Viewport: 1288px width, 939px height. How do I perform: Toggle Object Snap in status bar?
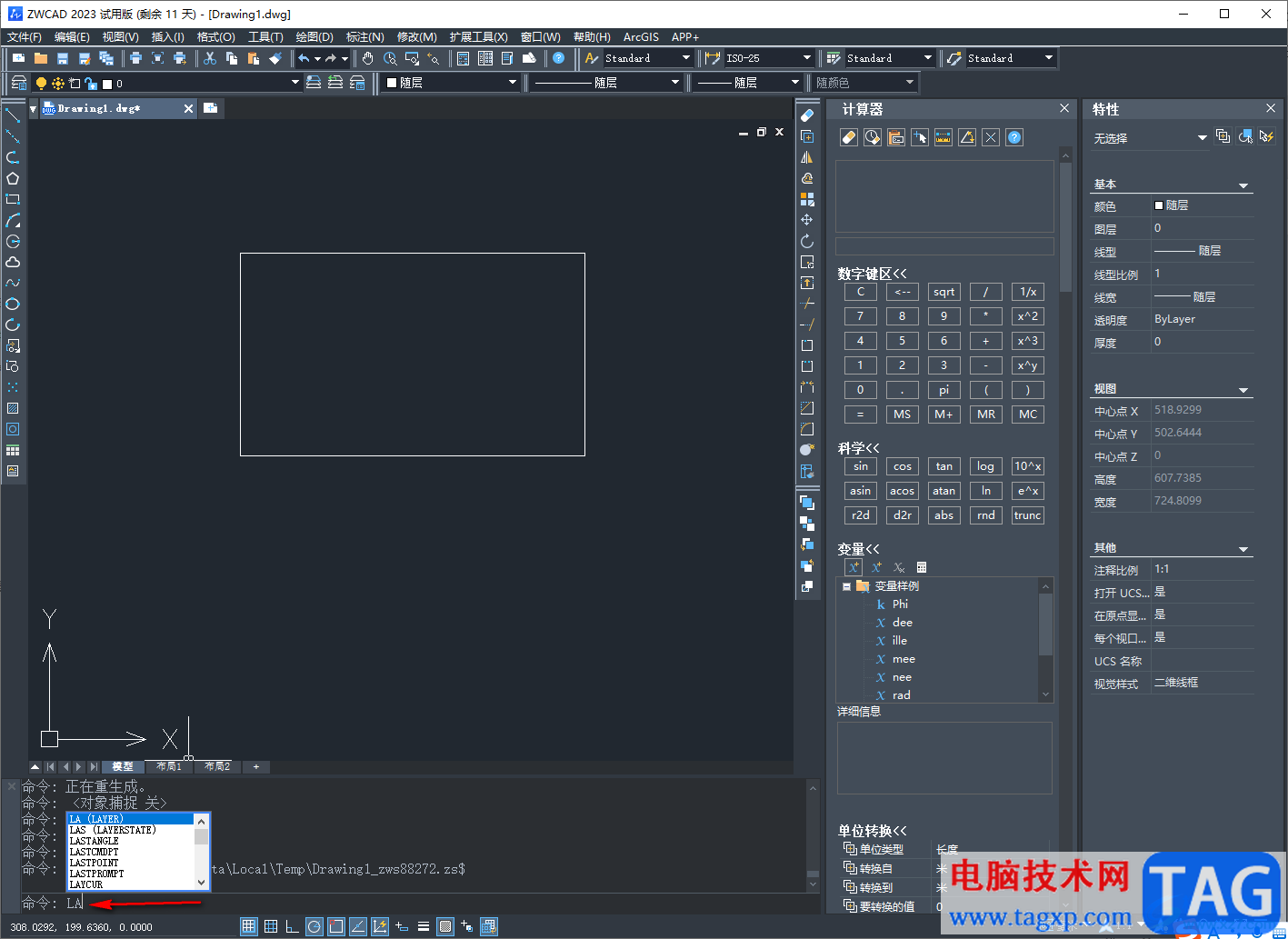335,926
